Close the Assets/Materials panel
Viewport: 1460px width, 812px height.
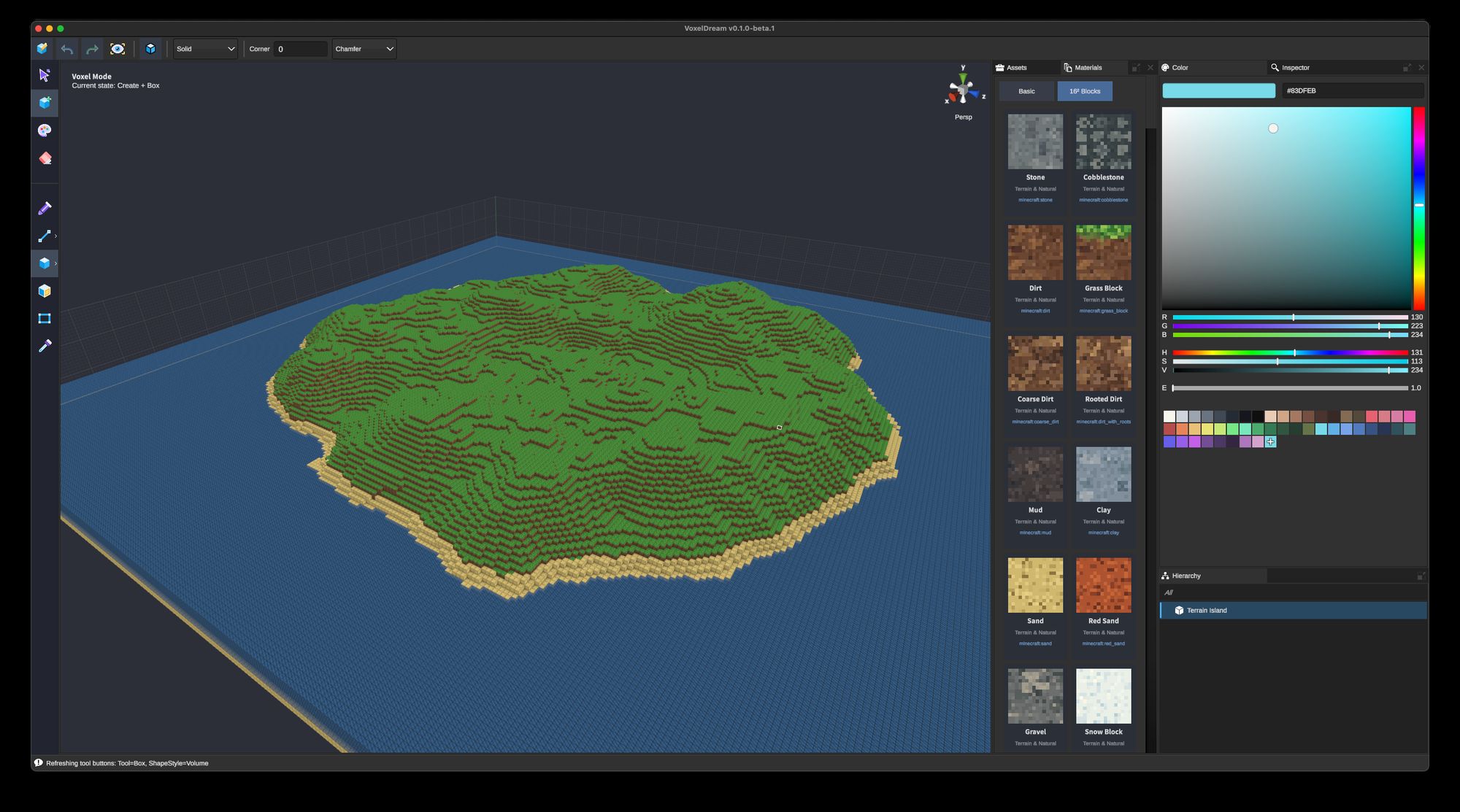tap(1150, 68)
